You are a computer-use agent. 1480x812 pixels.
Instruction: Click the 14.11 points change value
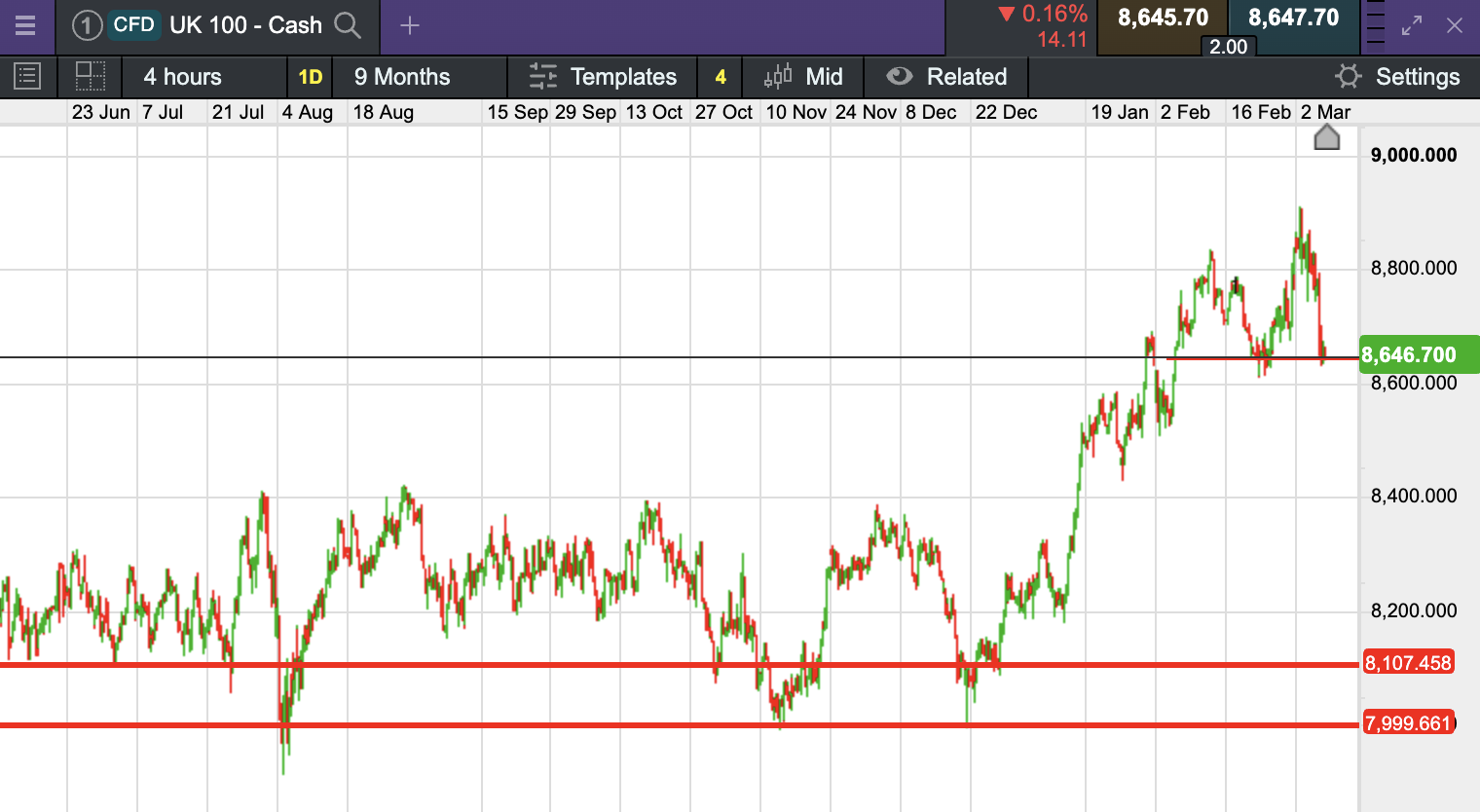(1061, 40)
